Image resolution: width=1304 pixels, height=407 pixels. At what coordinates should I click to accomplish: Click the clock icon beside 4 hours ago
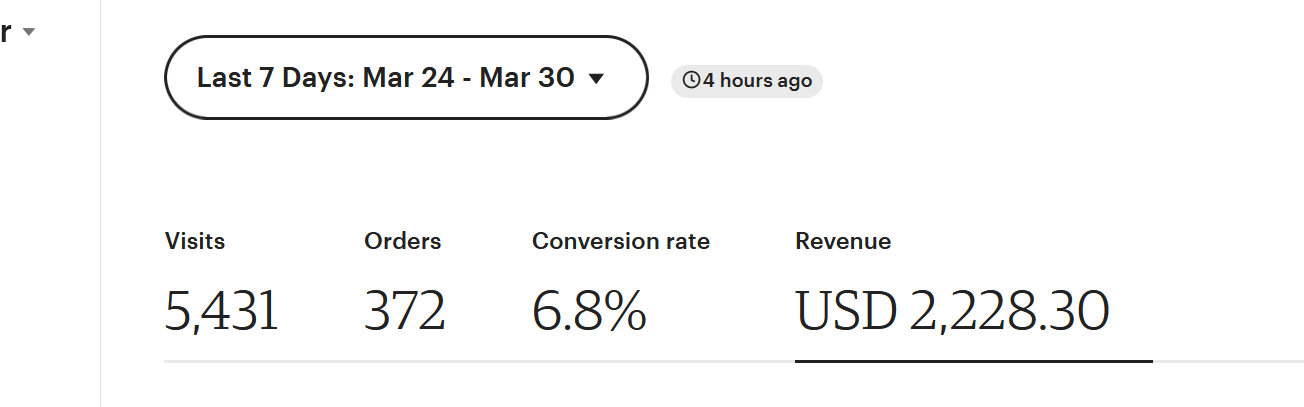coord(691,81)
